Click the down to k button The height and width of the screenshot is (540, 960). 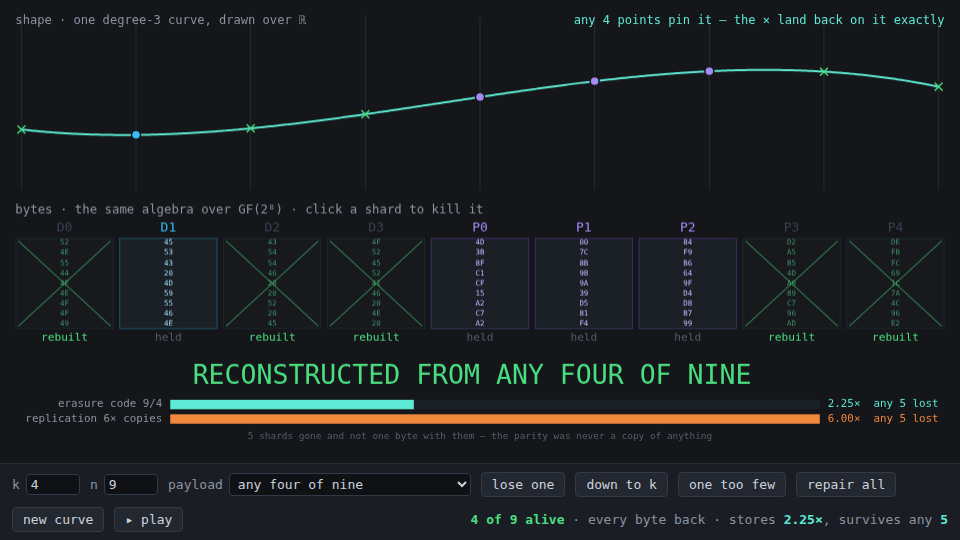(621, 484)
